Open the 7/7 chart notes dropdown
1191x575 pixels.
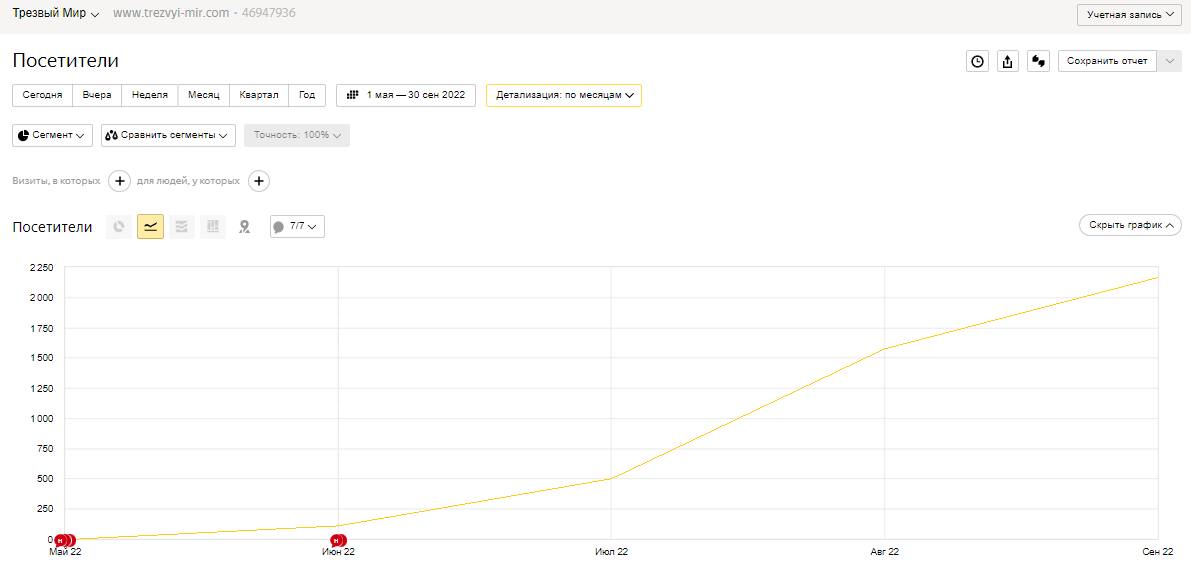pyautogui.click(x=297, y=227)
